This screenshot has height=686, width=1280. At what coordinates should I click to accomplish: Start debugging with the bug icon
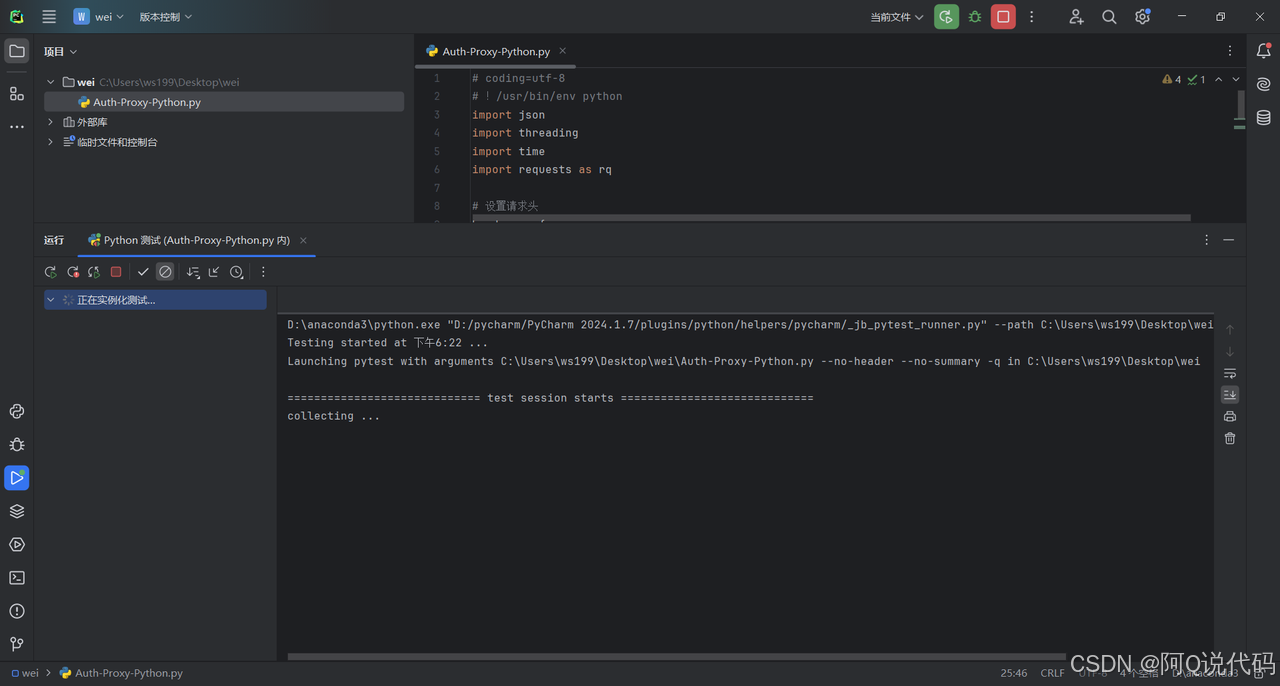pyautogui.click(x=975, y=17)
